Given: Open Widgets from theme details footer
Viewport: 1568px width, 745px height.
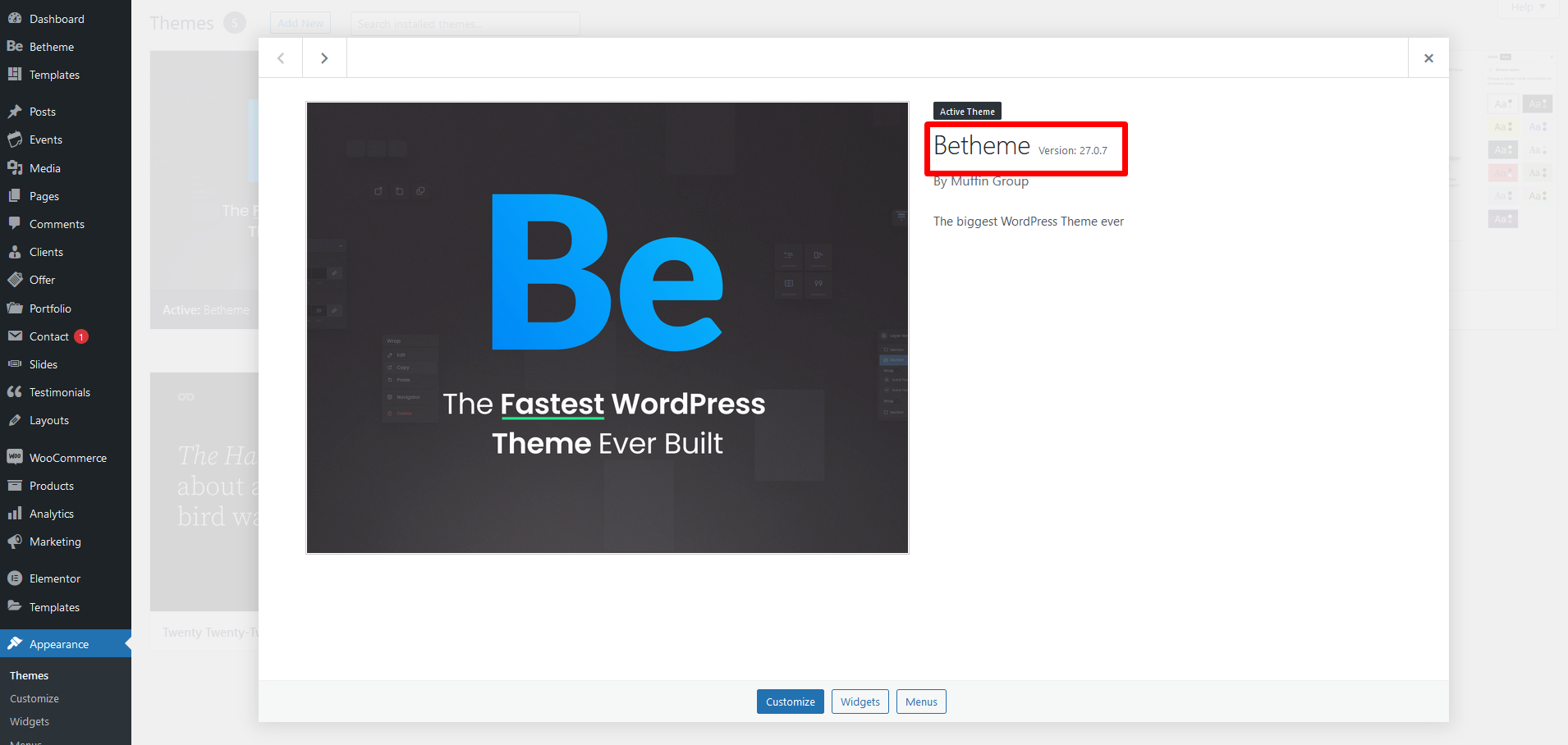Looking at the screenshot, I should tap(860, 702).
